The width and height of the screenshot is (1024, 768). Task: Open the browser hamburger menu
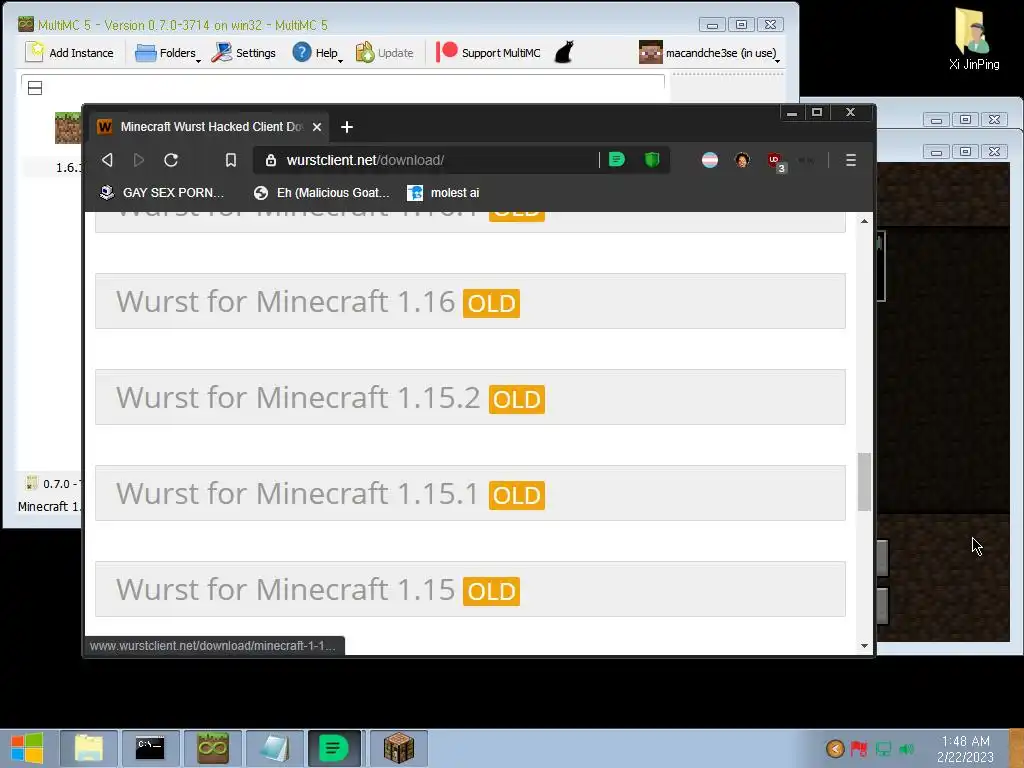pyautogui.click(x=850, y=160)
